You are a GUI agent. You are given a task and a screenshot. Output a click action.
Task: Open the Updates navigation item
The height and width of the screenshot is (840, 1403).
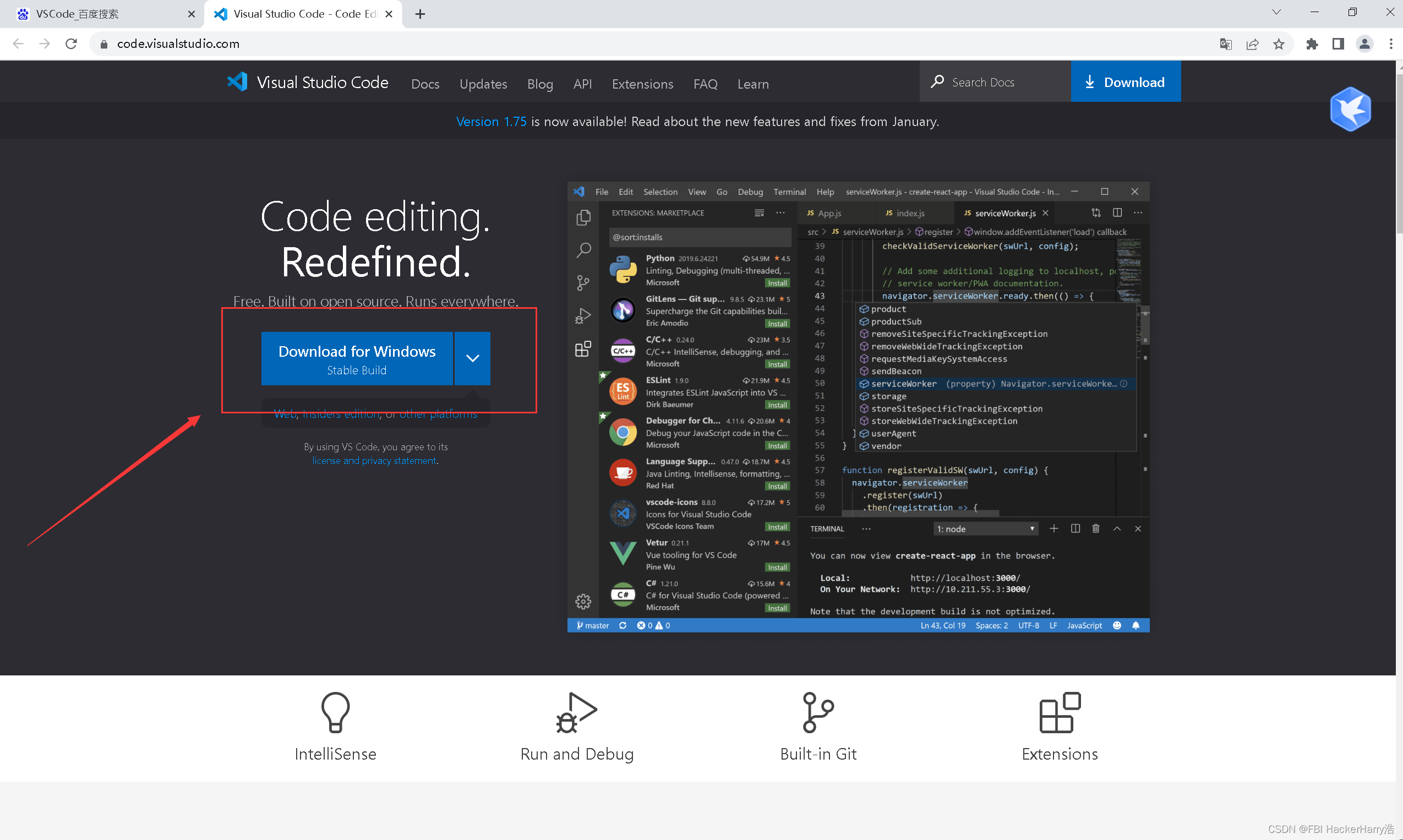click(x=483, y=84)
